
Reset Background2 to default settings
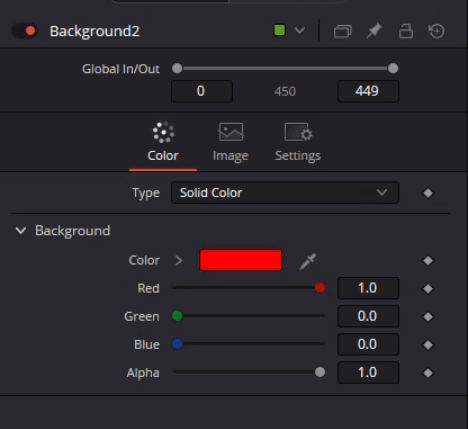click(437, 31)
